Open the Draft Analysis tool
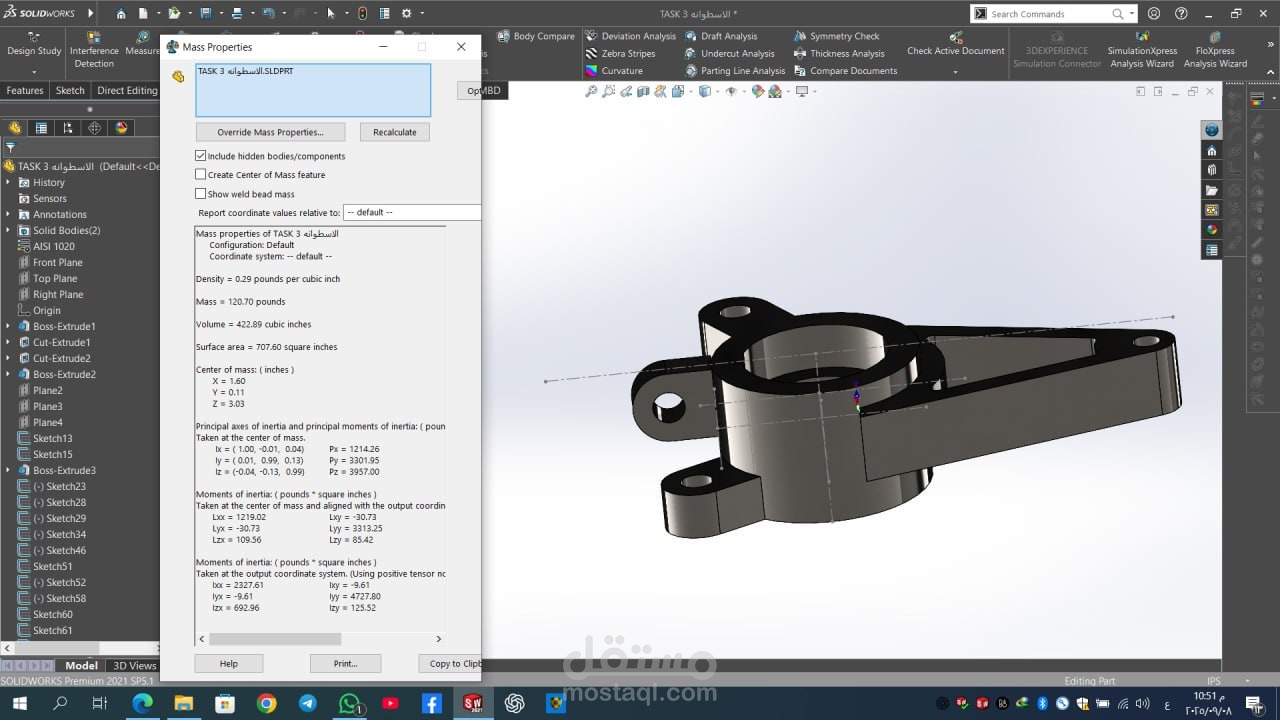Image resolution: width=1280 pixels, height=720 pixels. [x=691, y=37]
